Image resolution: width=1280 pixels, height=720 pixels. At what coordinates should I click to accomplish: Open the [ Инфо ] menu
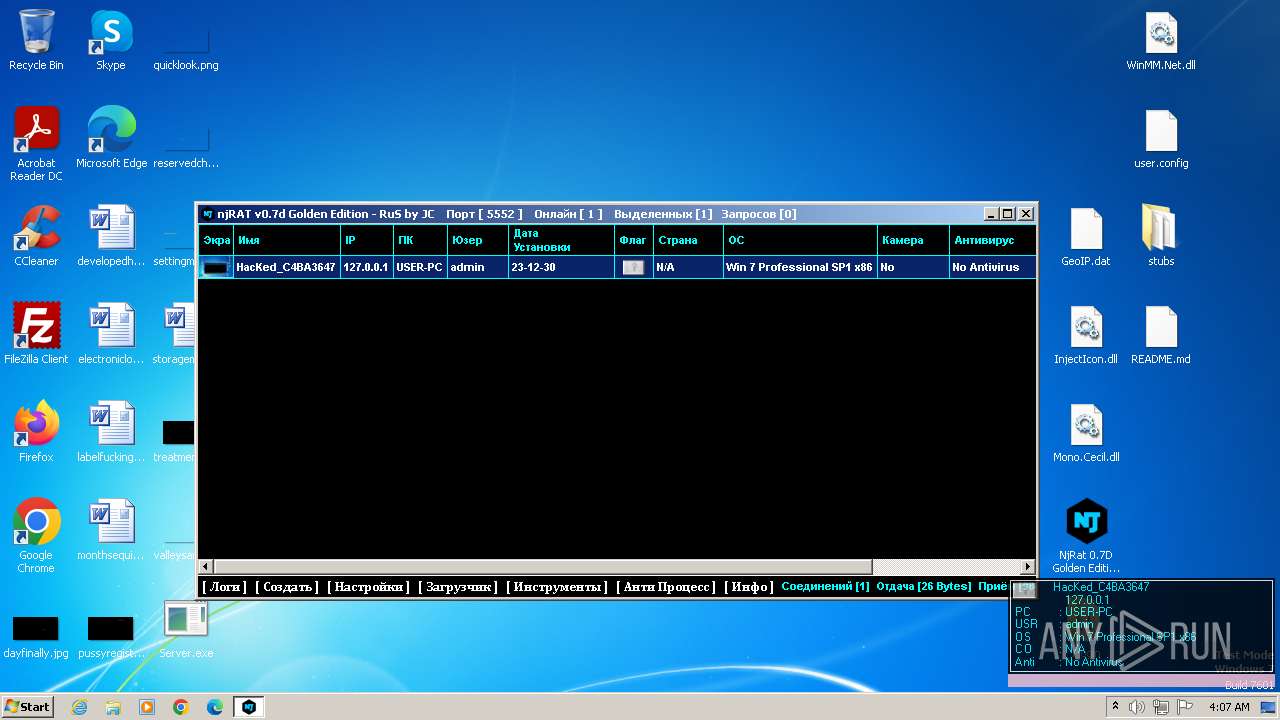749,587
